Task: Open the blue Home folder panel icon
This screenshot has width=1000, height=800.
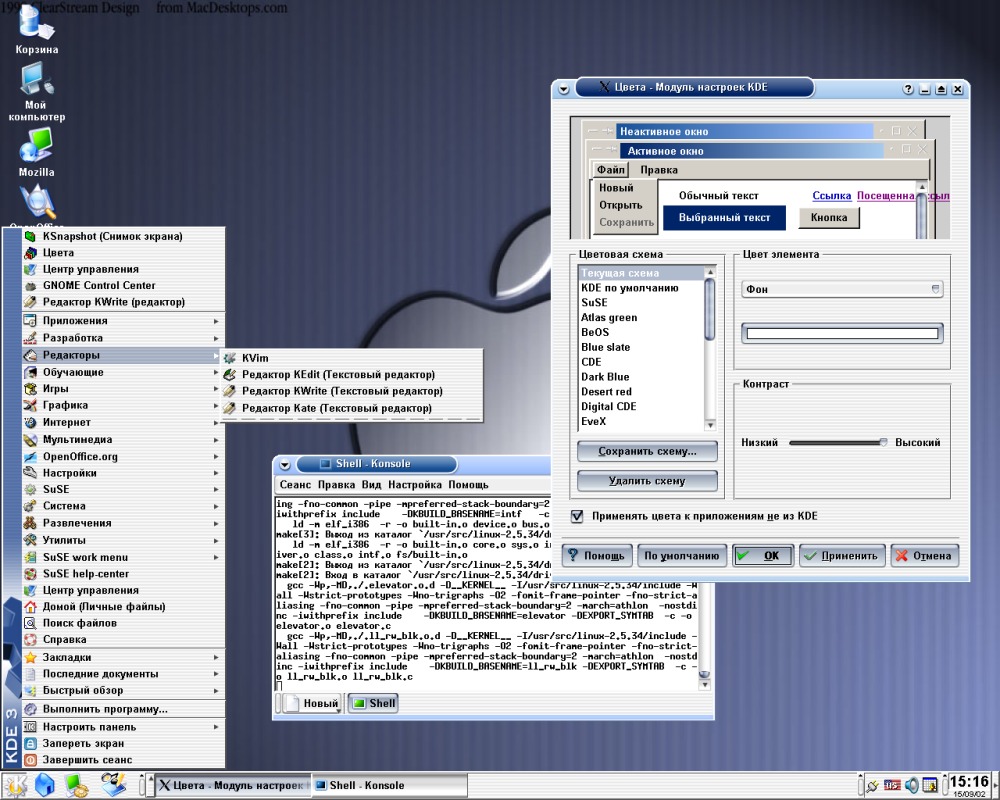Action: 45,785
